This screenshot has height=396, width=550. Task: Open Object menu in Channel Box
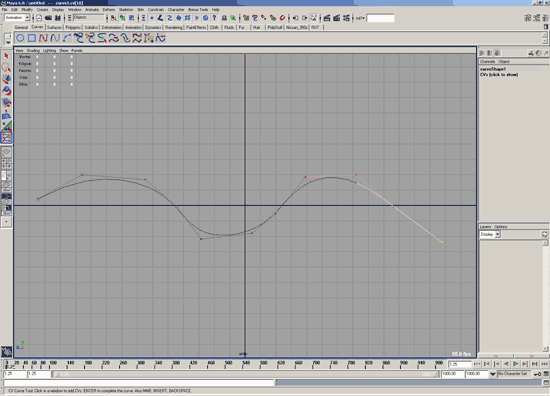pyautogui.click(x=504, y=61)
